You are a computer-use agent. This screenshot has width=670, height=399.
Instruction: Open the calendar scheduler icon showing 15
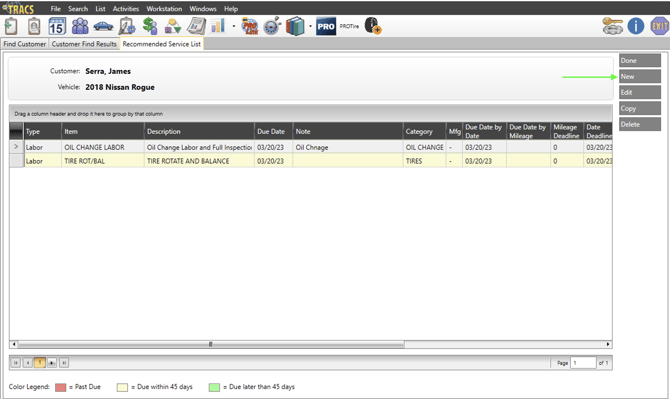point(57,26)
